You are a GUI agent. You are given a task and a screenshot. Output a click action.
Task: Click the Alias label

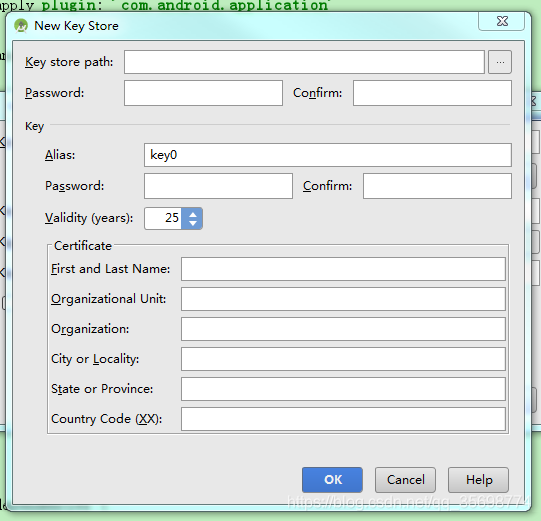60,155
